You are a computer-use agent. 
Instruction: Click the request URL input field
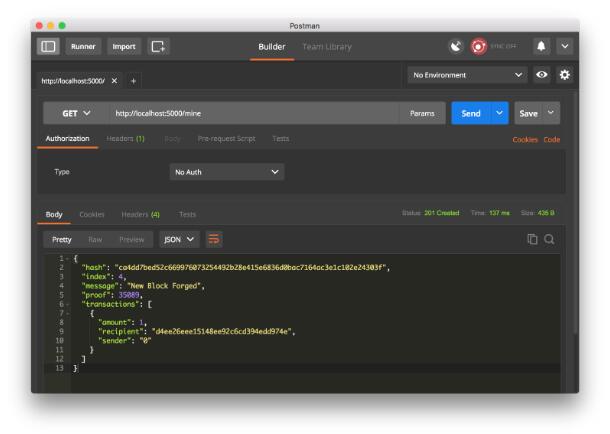point(254,113)
